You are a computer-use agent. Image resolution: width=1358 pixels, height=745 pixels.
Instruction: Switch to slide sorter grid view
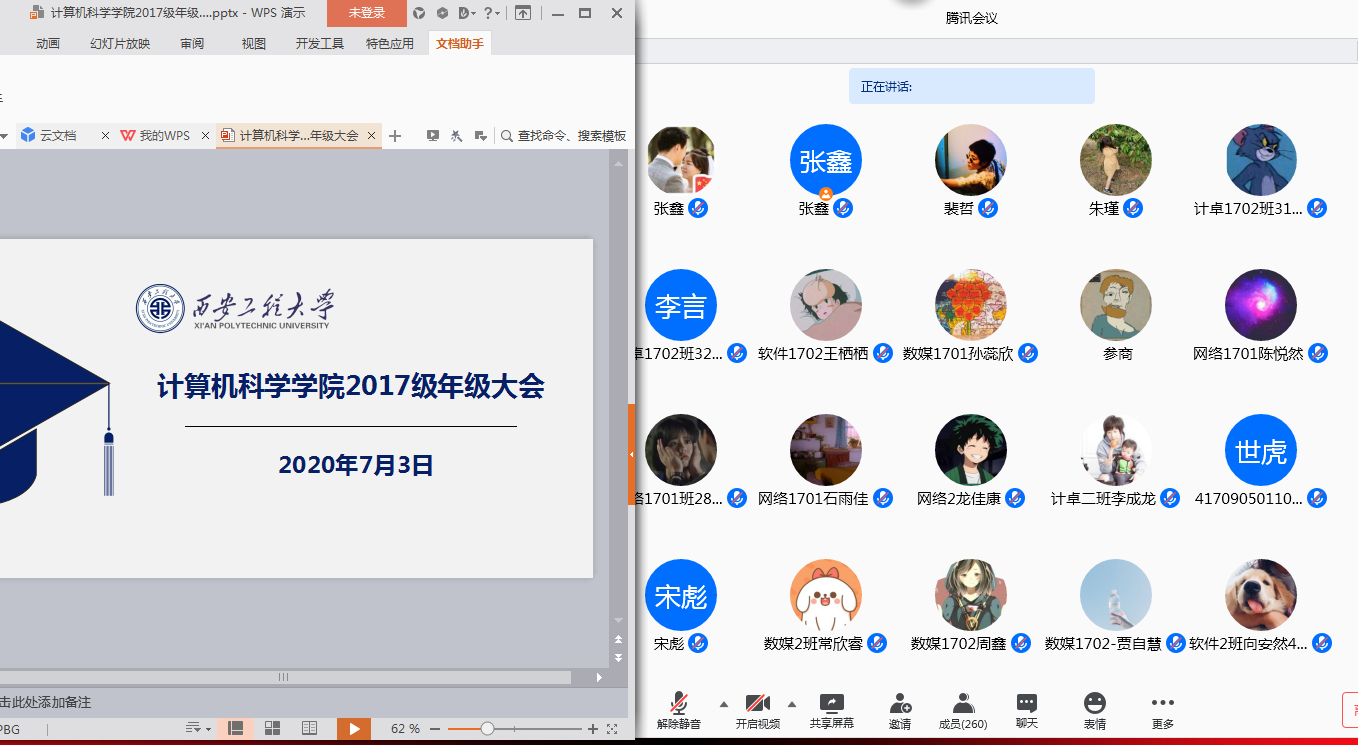[x=272, y=729]
